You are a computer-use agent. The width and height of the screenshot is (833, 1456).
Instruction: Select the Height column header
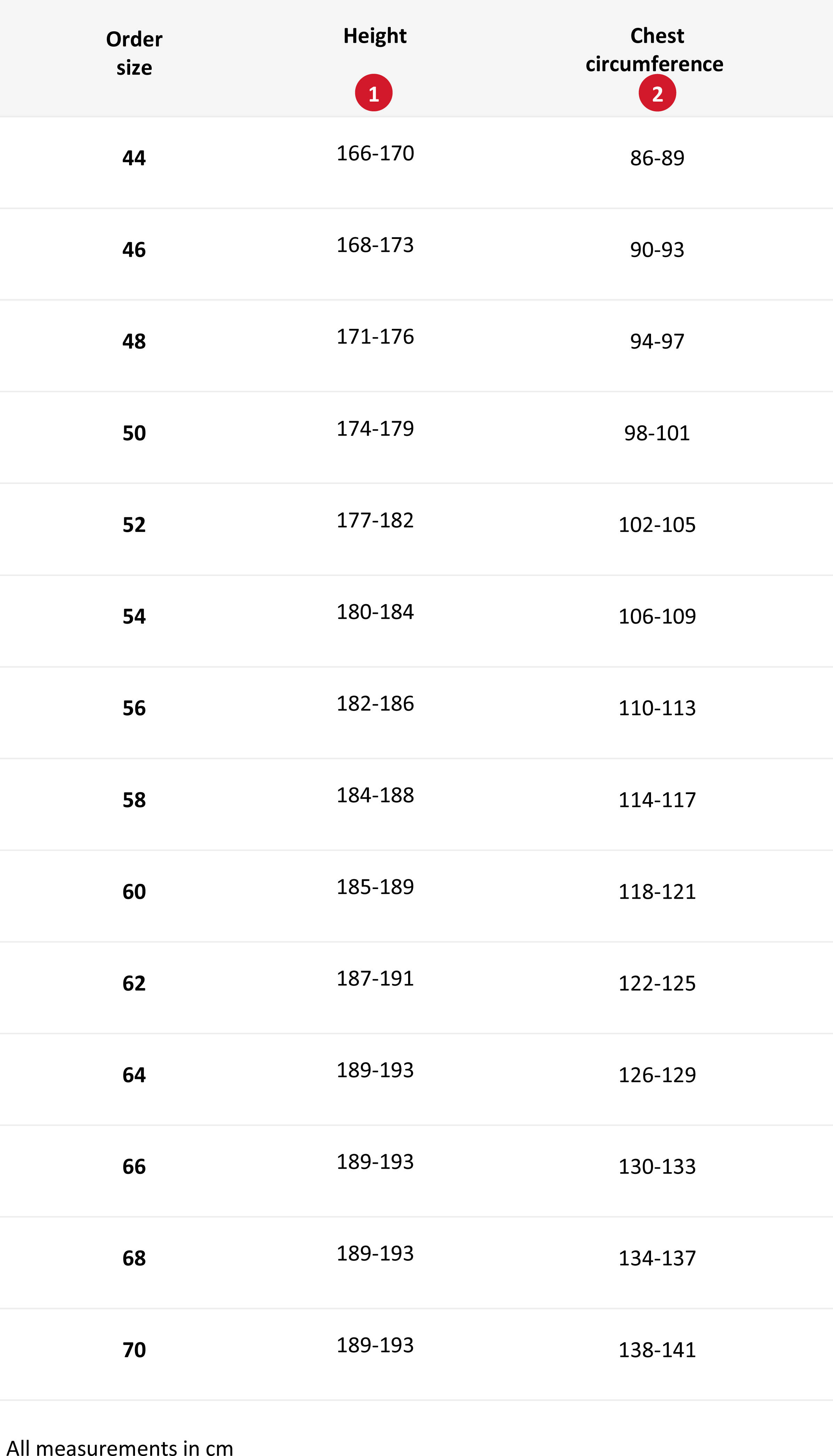click(x=375, y=35)
